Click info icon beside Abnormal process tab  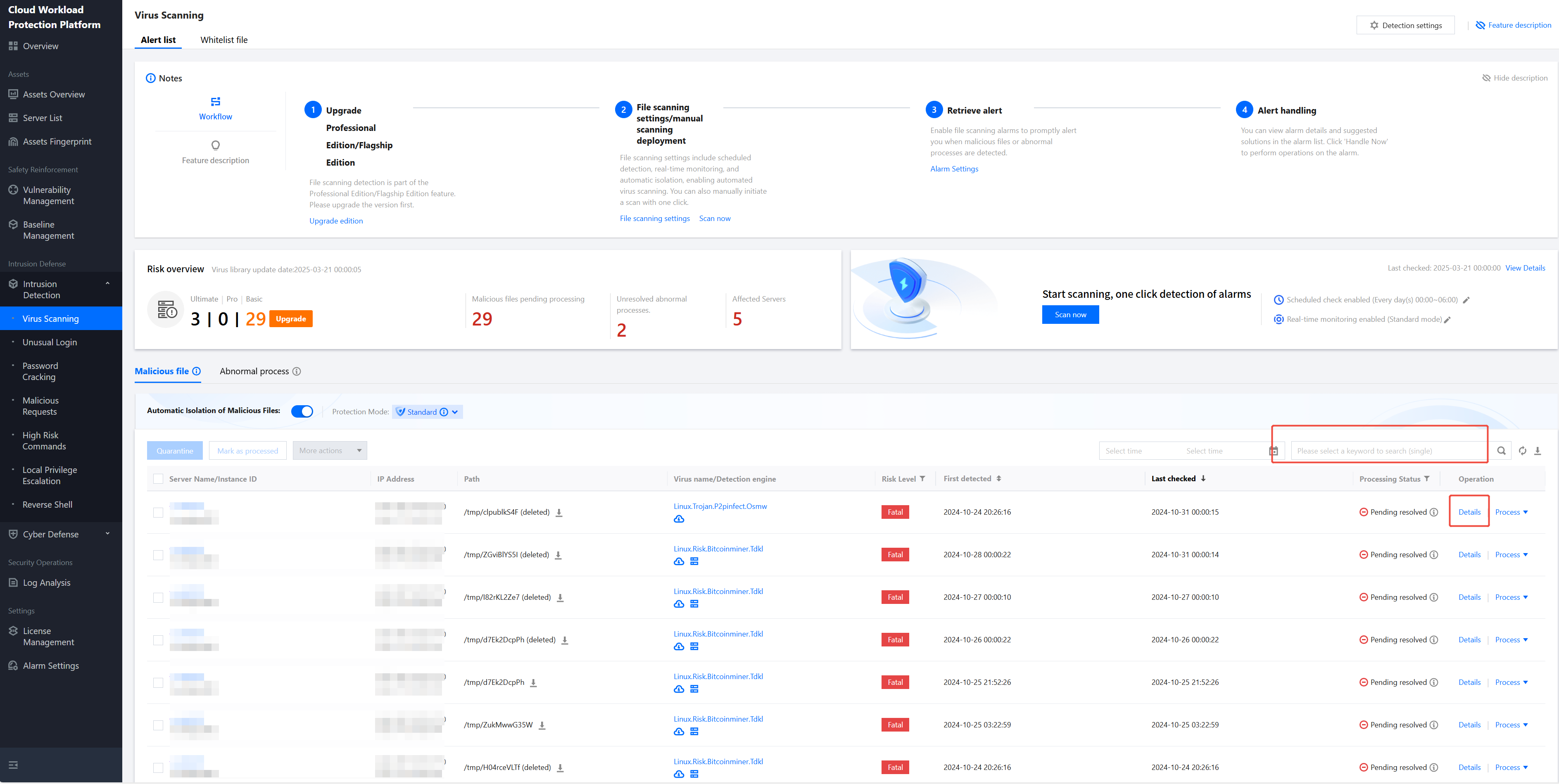pyautogui.click(x=297, y=371)
